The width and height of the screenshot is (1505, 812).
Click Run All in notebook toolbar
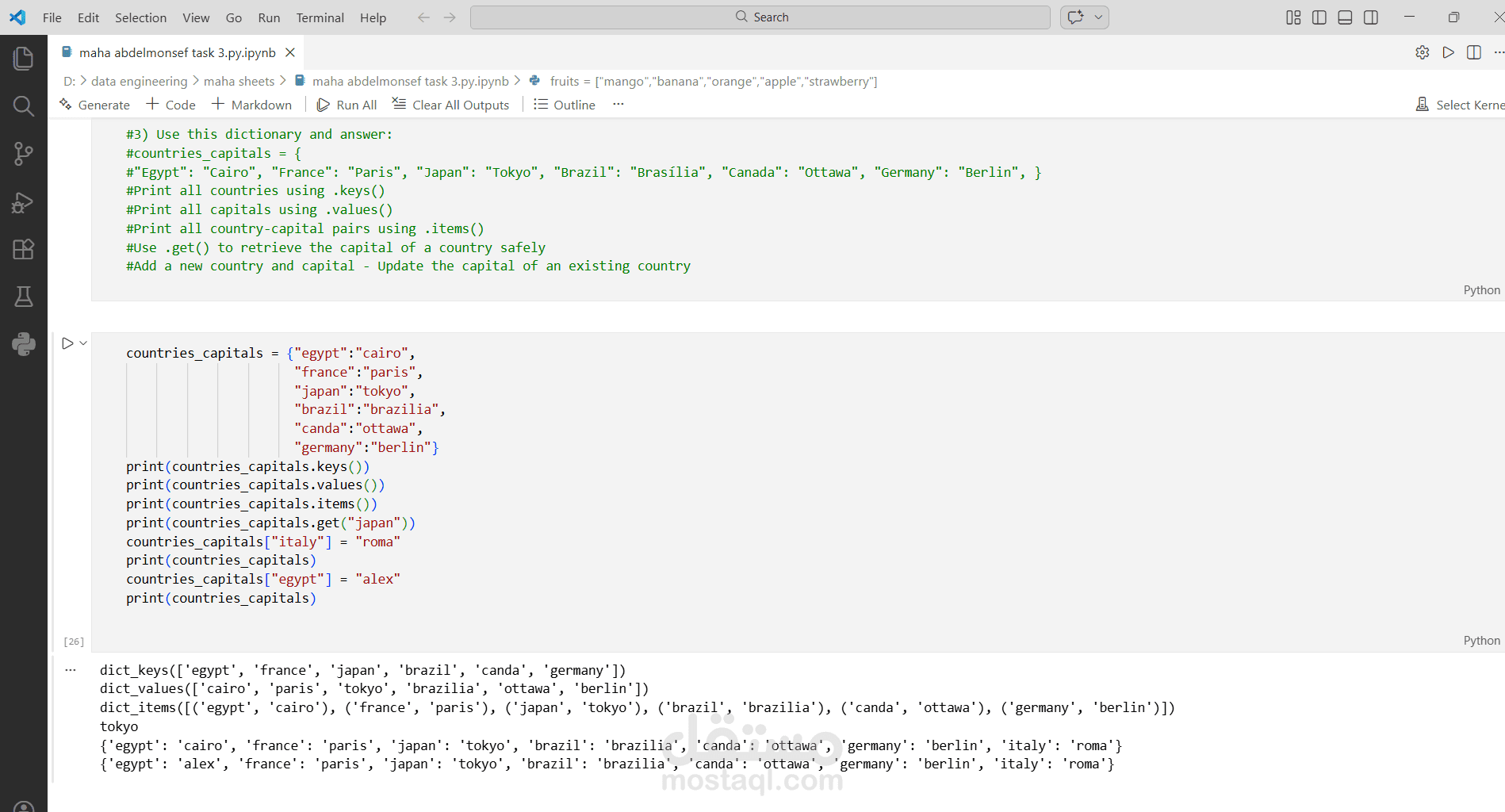[x=347, y=105]
